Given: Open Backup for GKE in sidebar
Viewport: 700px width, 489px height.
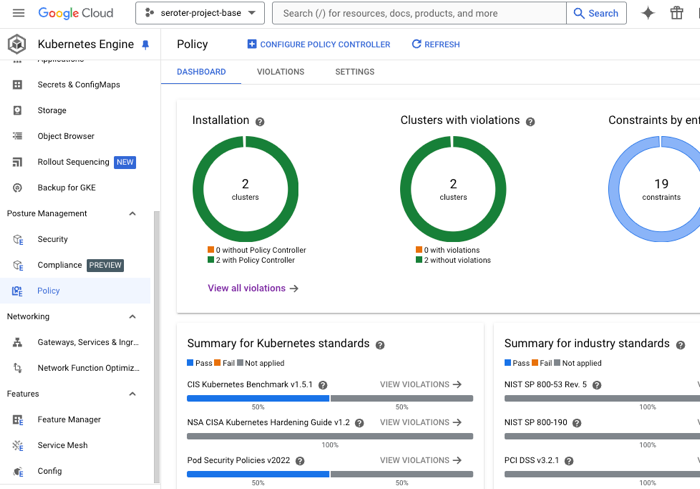Looking at the screenshot, I should (x=66, y=188).
